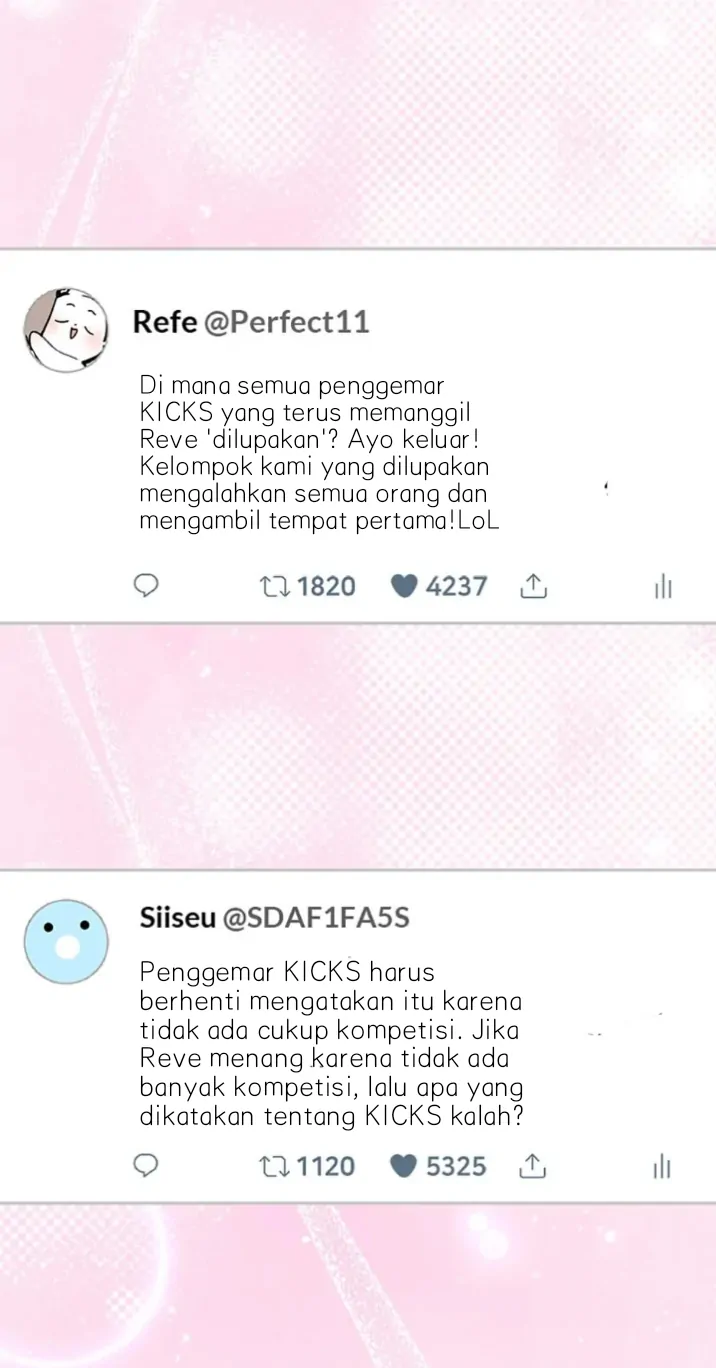
Task: Retweet Siiseu's post with 1120 retweets
Action: [x=273, y=1166]
